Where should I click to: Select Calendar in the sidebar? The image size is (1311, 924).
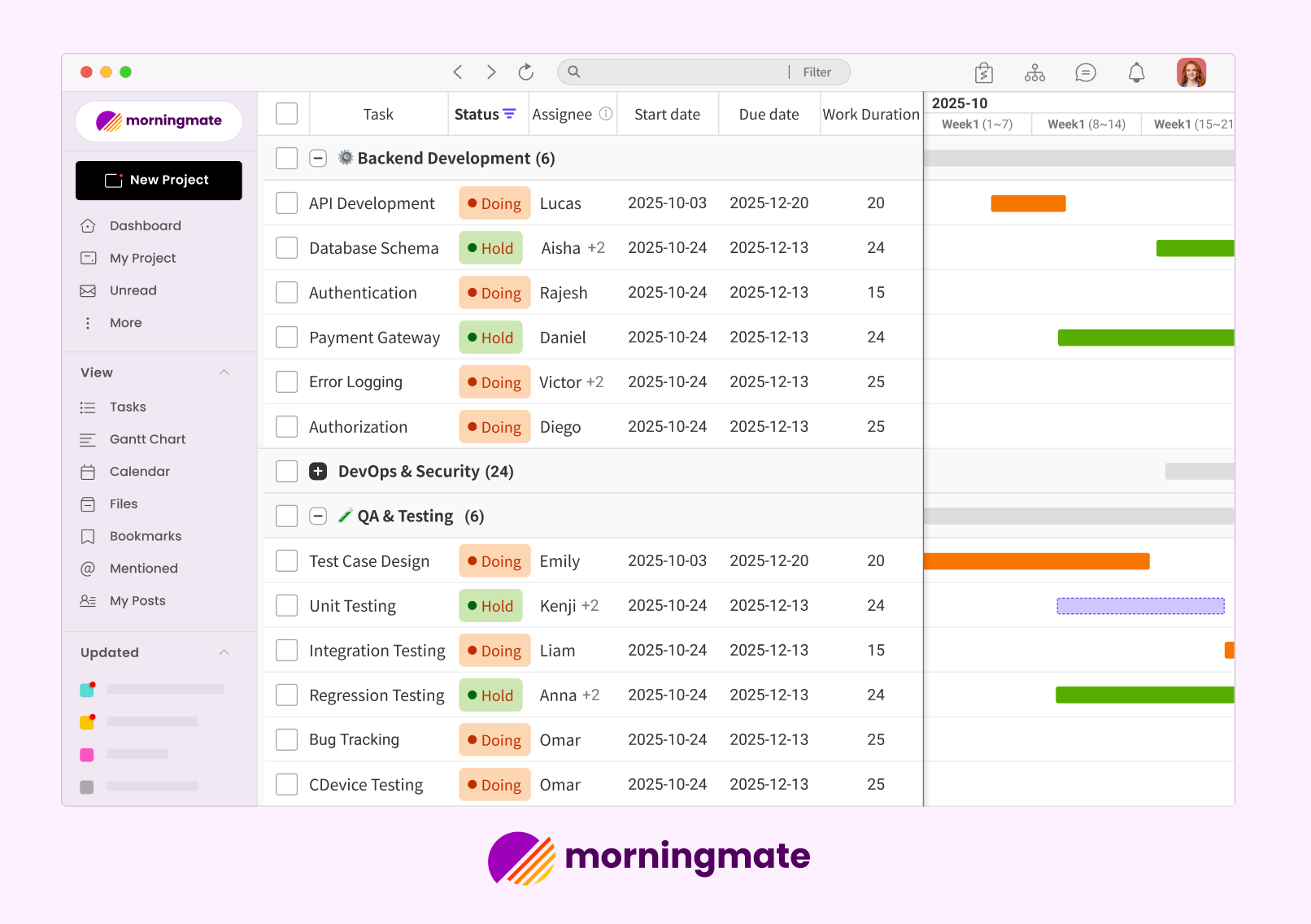pyautogui.click(x=139, y=472)
